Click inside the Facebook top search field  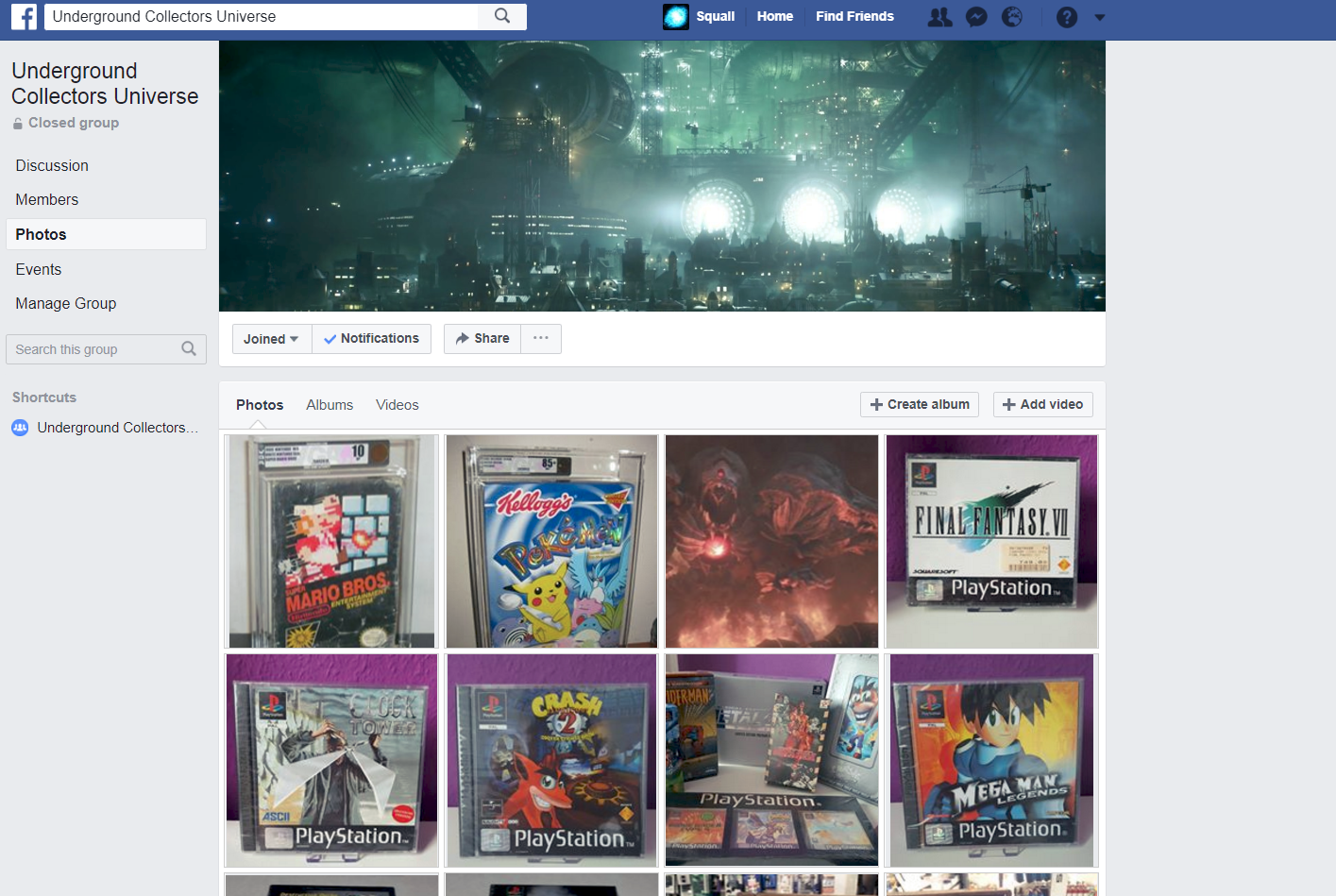tap(262, 16)
